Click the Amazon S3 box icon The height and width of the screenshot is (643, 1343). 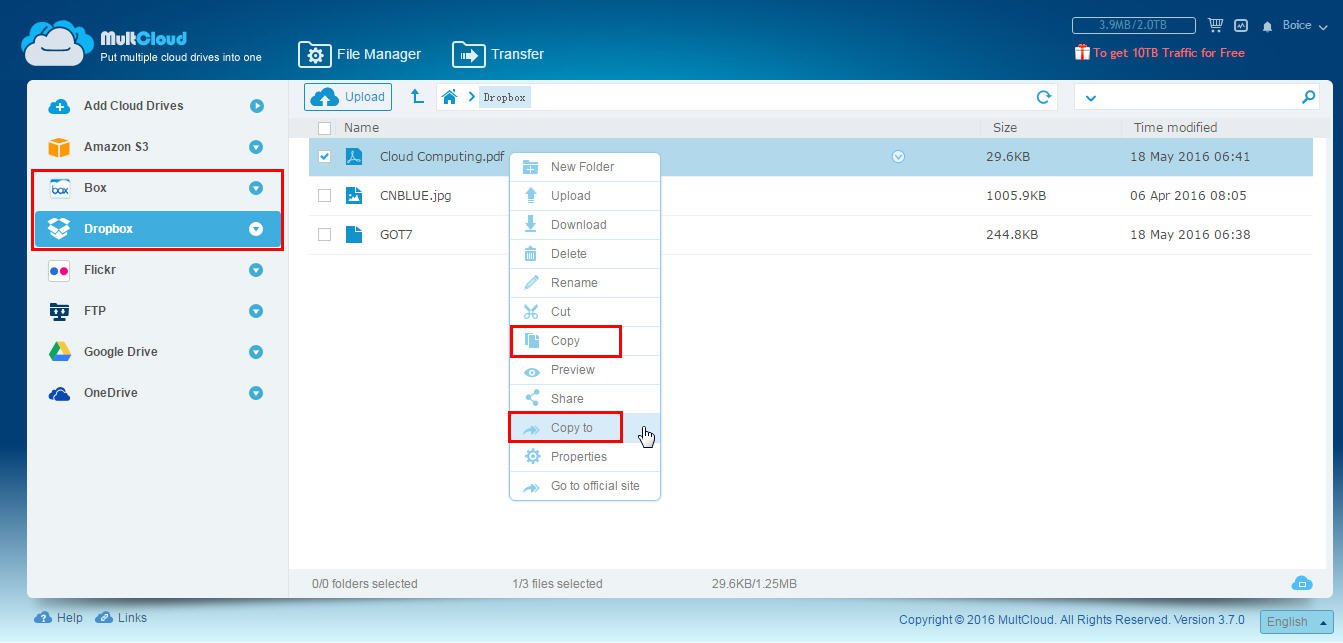[x=59, y=147]
